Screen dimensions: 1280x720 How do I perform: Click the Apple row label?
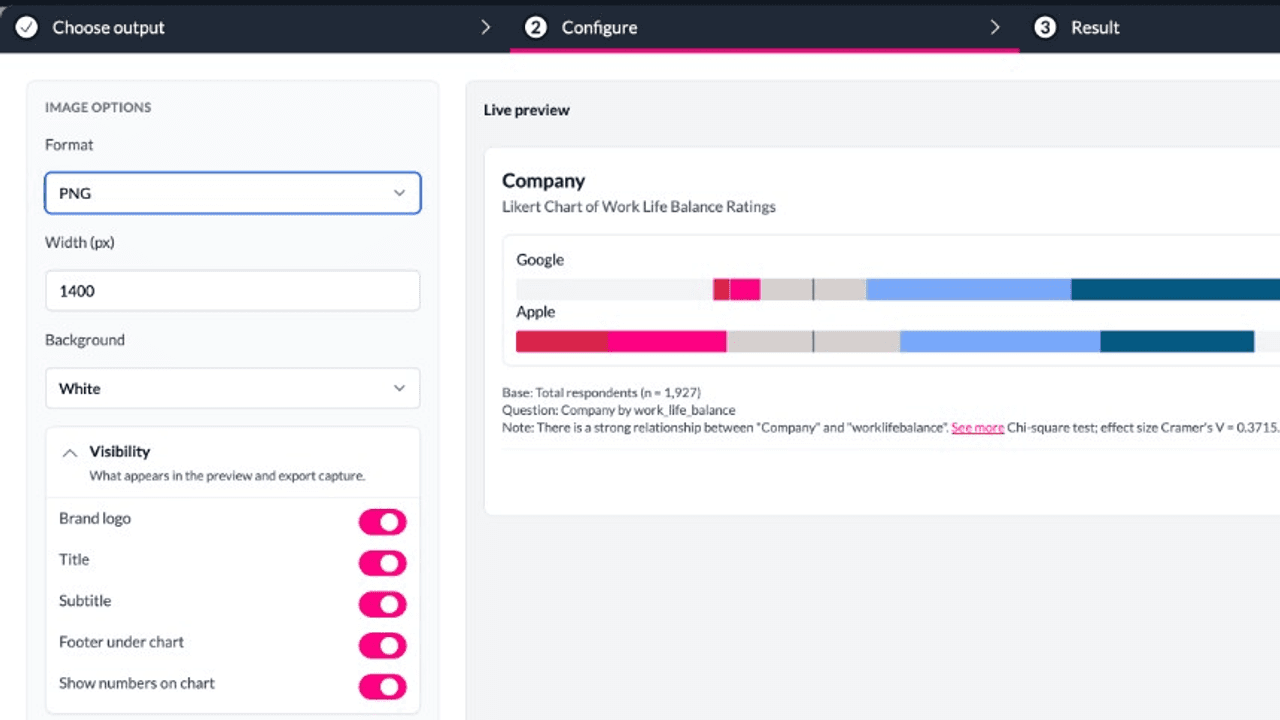pyautogui.click(x=535, y=312)
